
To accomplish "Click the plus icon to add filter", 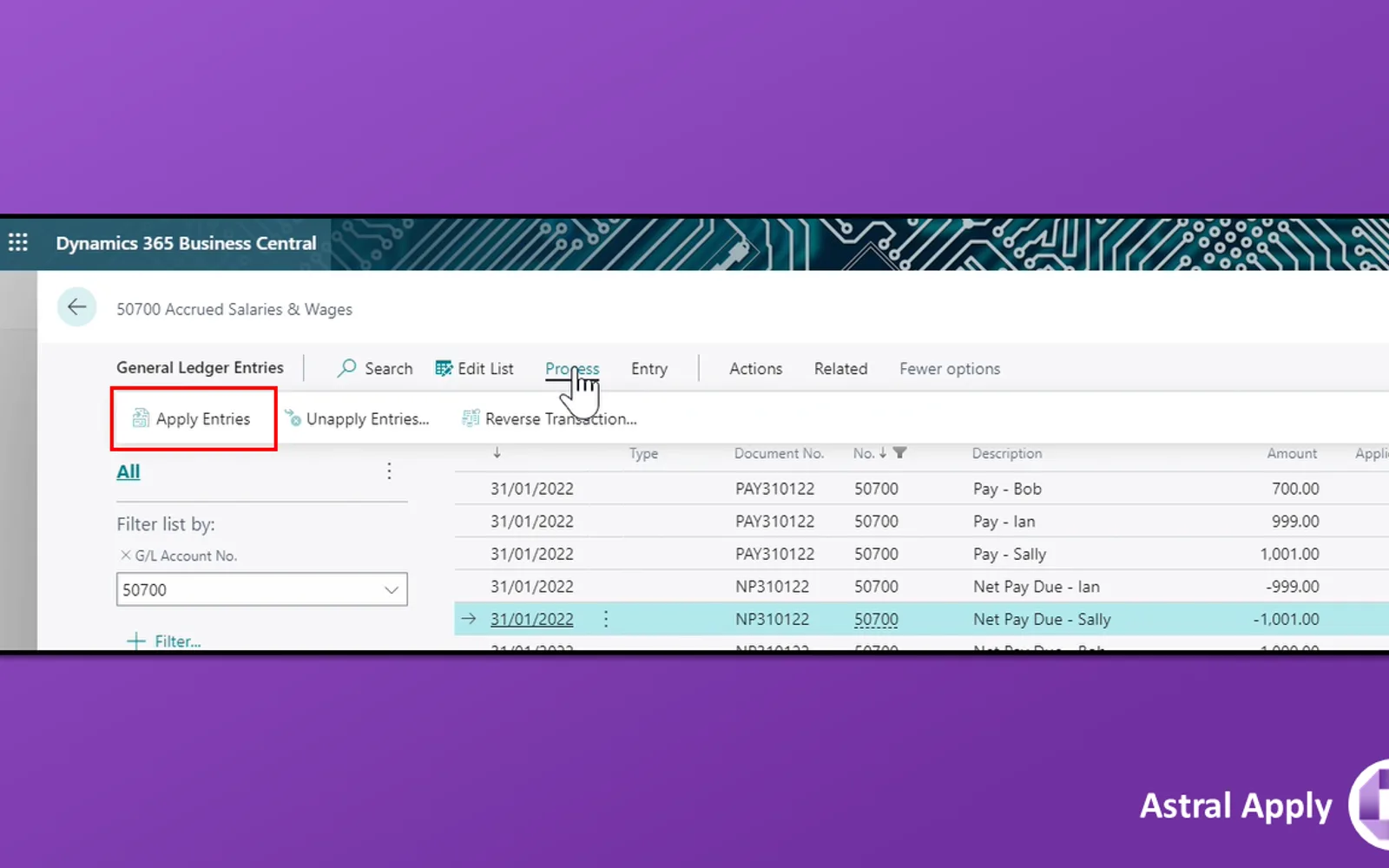I will (136, 641).
